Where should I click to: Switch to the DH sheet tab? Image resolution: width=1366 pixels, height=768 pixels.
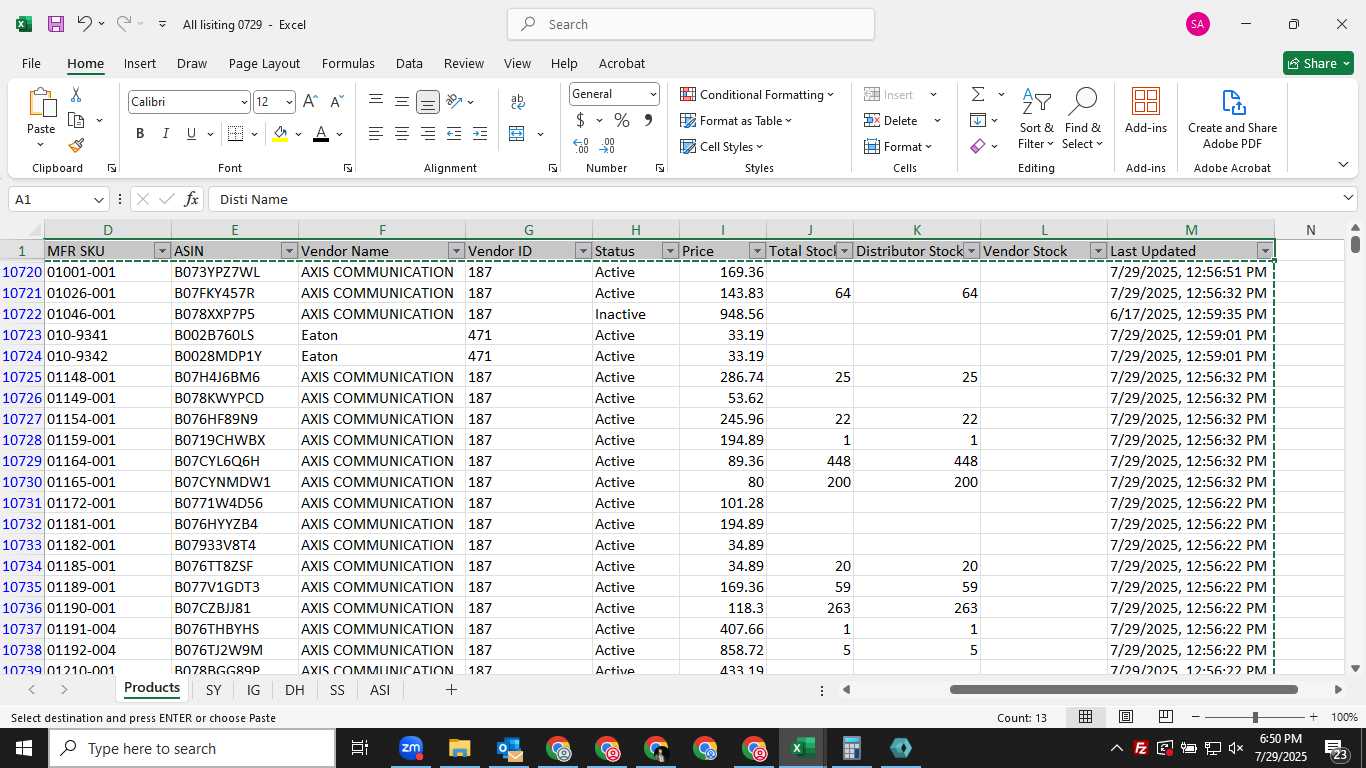294,690
